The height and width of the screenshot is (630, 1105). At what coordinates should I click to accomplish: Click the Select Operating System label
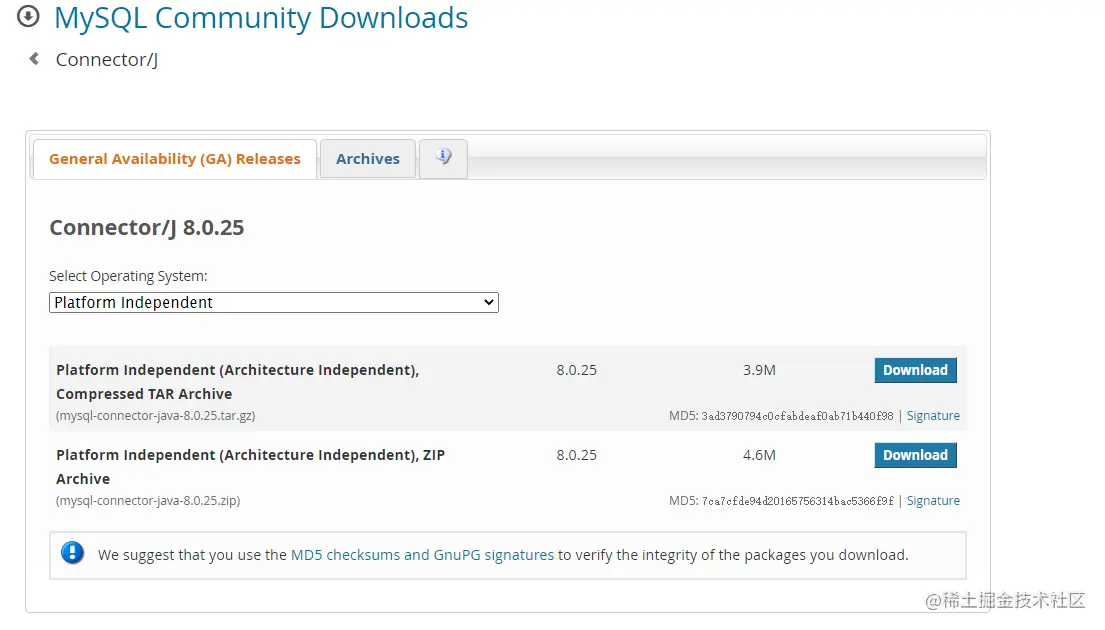pyautogui.click(x=128, y=276)
